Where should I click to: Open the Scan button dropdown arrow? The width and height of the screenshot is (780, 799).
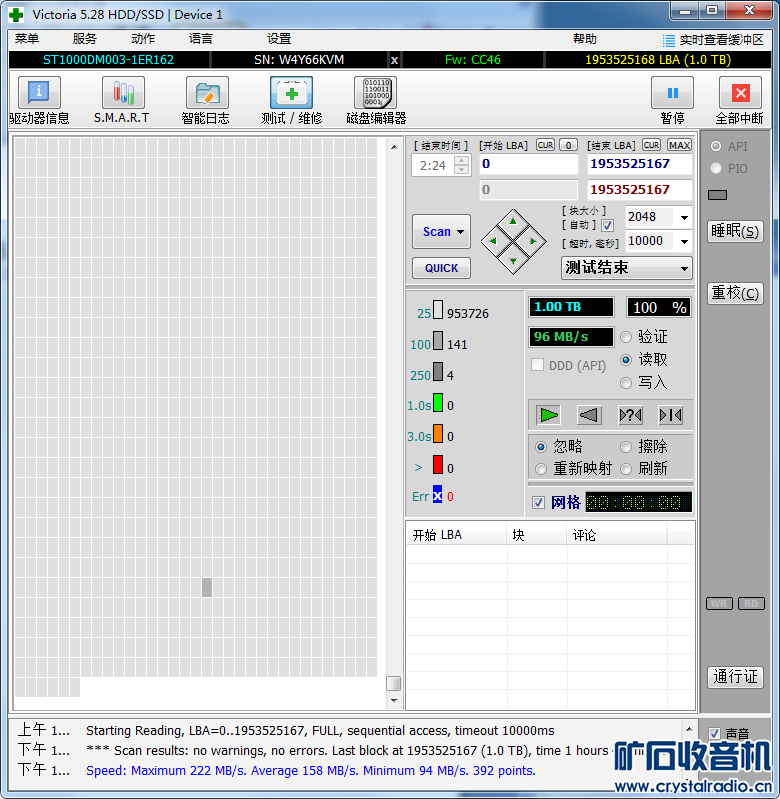[x=461, y=232]
